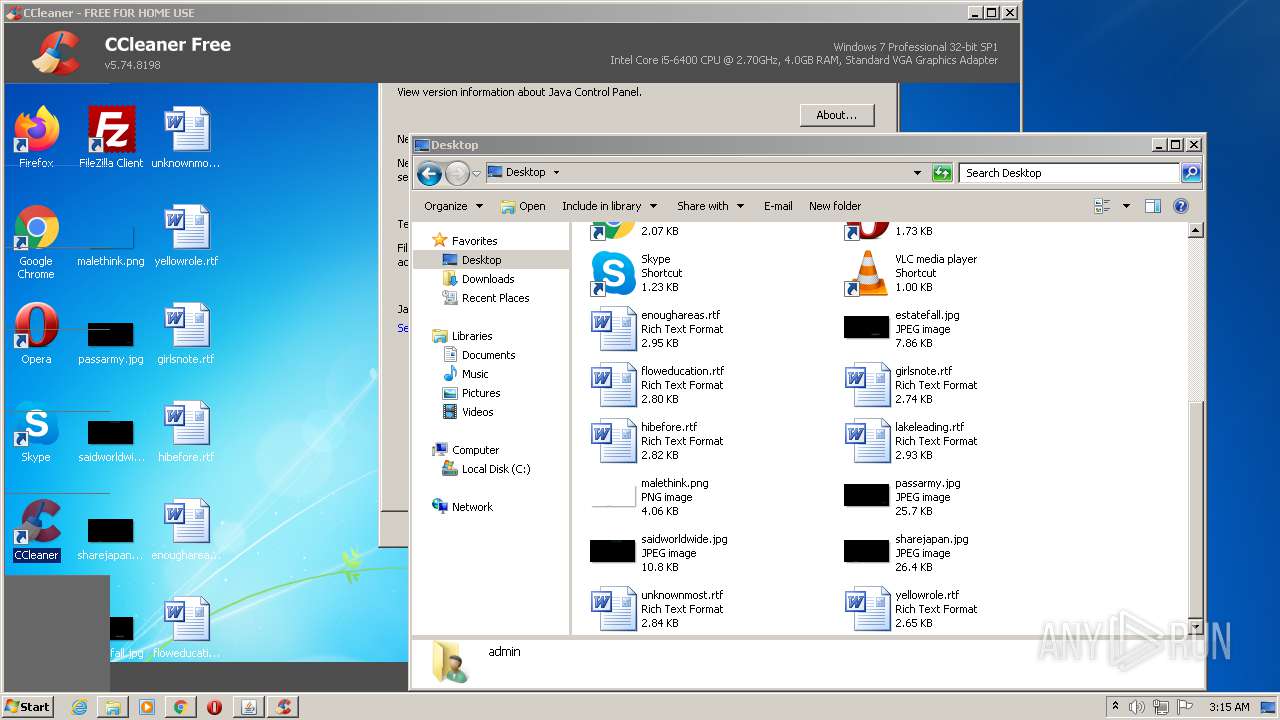Select the VLC media player shortcut
The image size is (1280, 720).
coord(912,273)
